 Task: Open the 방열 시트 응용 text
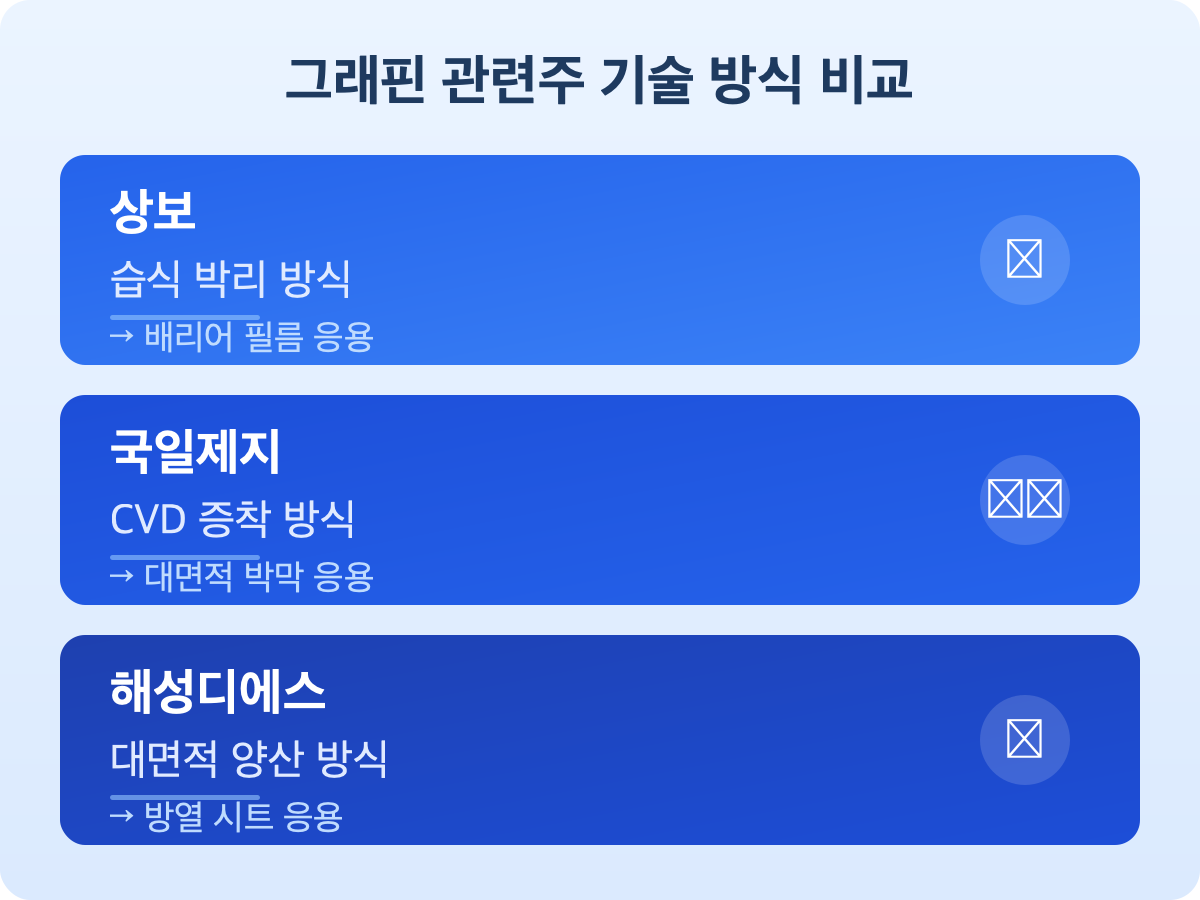(243, 817)
